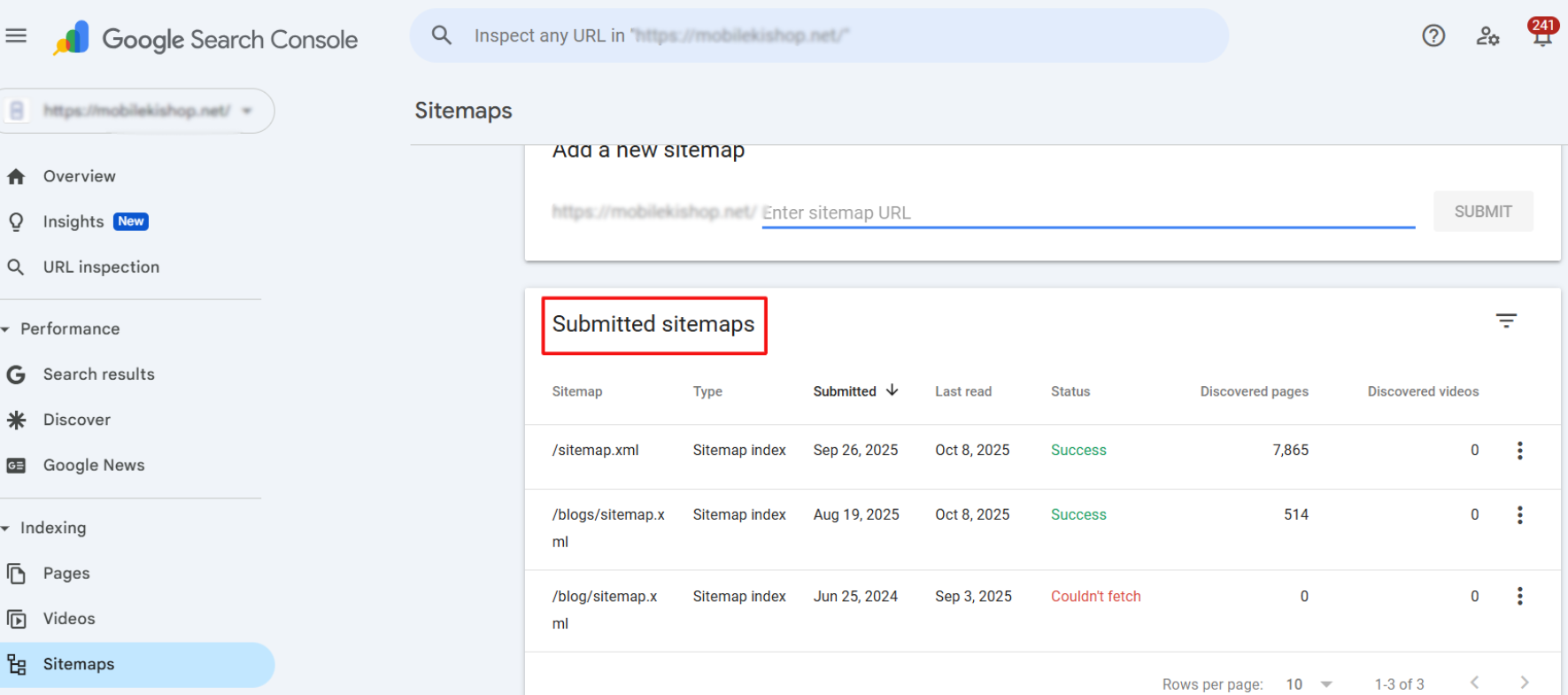The image size is (1568, 695).
Task: Go to next page of sitemaps
Action: click(x=1525, y=683)
